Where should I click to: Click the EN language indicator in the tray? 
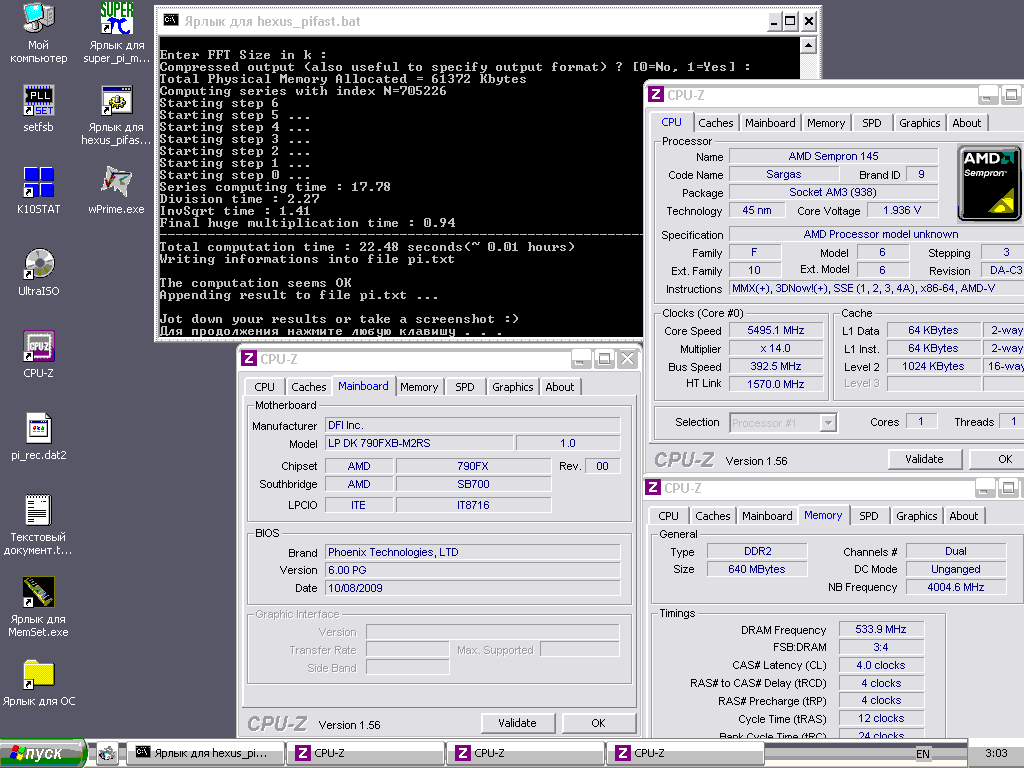(923, 754)
